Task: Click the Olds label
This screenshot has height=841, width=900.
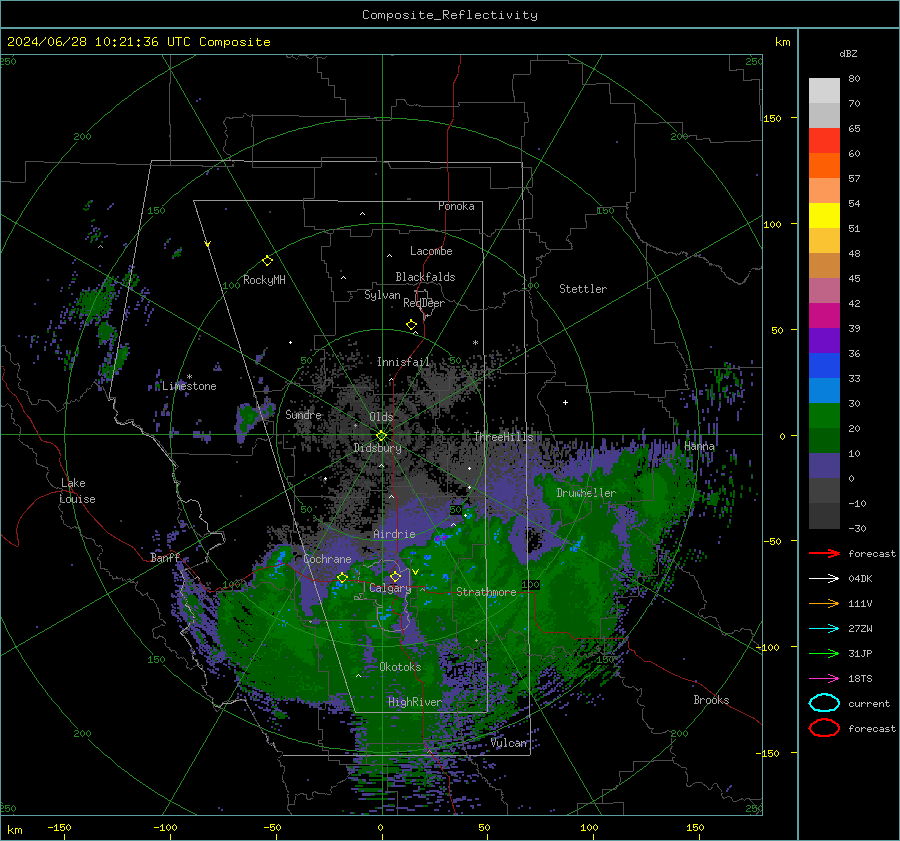Action: click(x=381, y=417)
